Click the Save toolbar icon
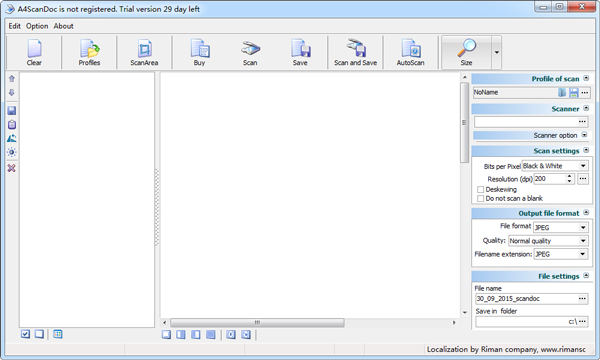Viewport: 600px width, 360px height. 300,52
